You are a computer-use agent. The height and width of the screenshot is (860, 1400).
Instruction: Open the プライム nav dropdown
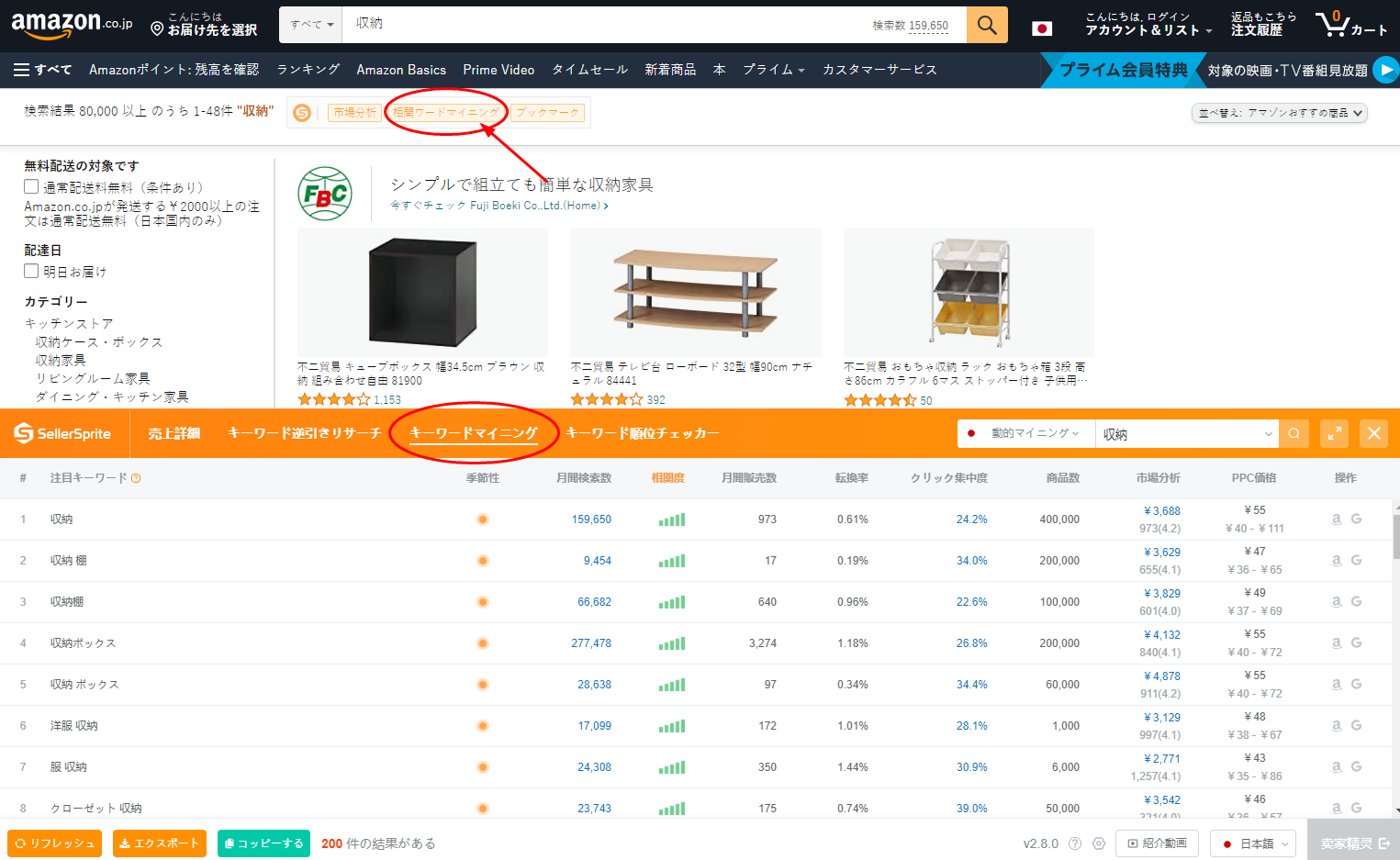coord(773,70)
